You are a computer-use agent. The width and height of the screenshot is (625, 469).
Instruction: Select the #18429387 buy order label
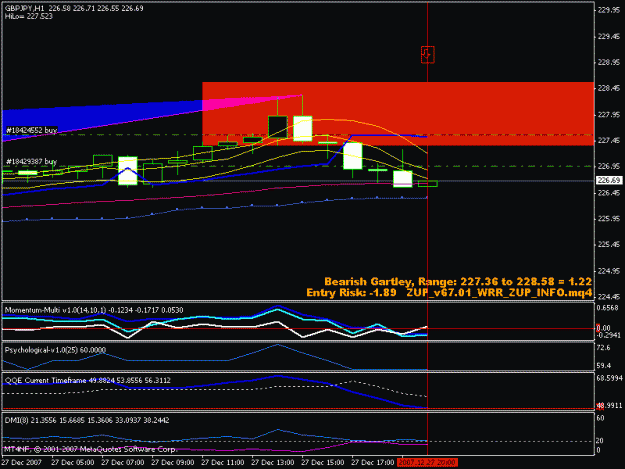click(31, 161)
